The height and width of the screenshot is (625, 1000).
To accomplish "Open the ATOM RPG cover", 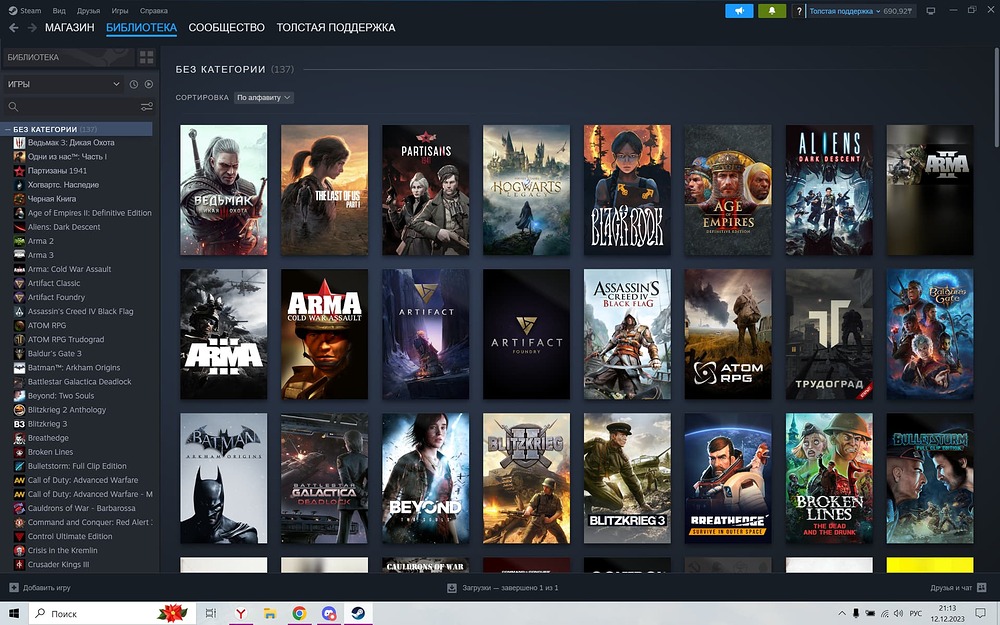I will click(x=728, y=334).
